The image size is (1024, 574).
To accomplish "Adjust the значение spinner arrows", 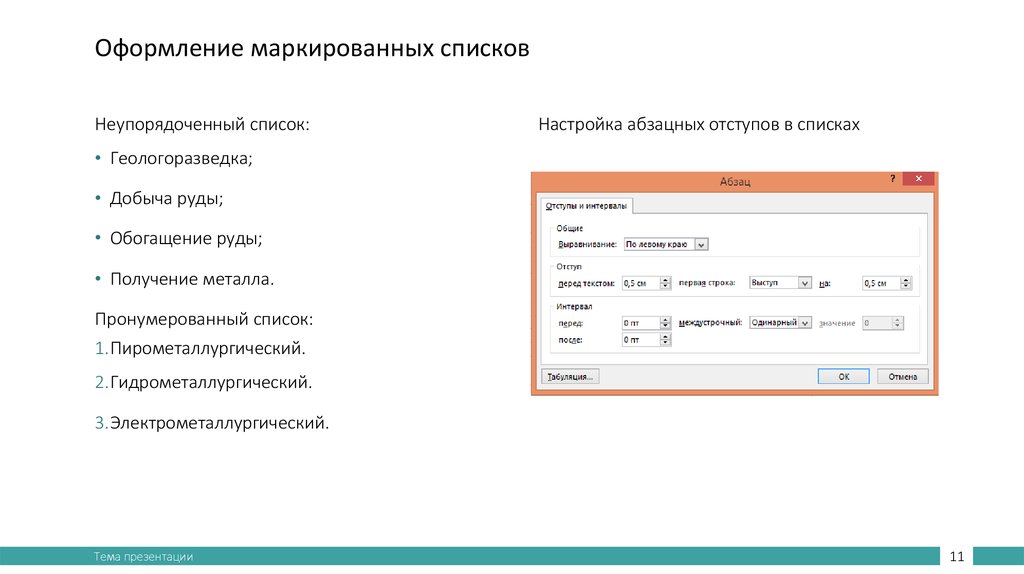I will [898, 323].
